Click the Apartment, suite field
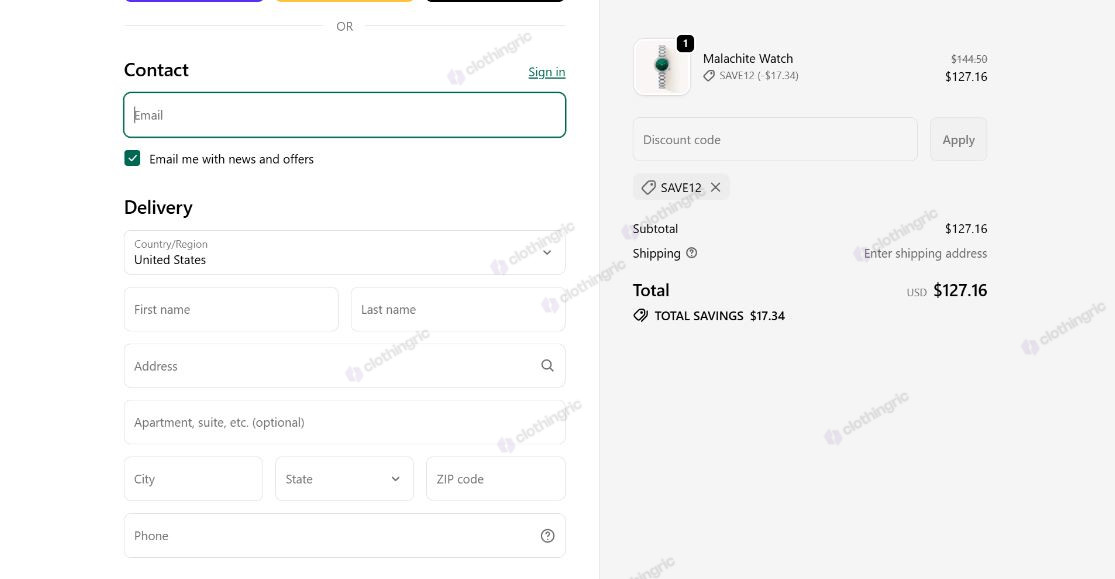This screenshot has height=579, width=1115. click(x=345, y=423)
